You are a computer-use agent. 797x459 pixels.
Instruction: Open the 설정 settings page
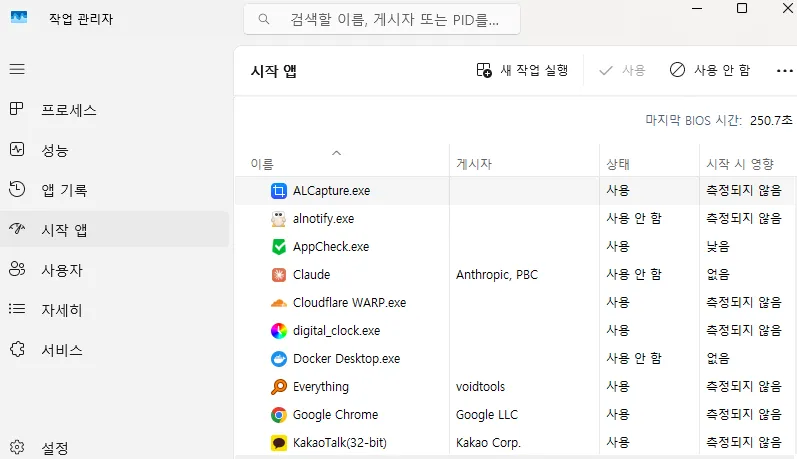tap(114, 447)
